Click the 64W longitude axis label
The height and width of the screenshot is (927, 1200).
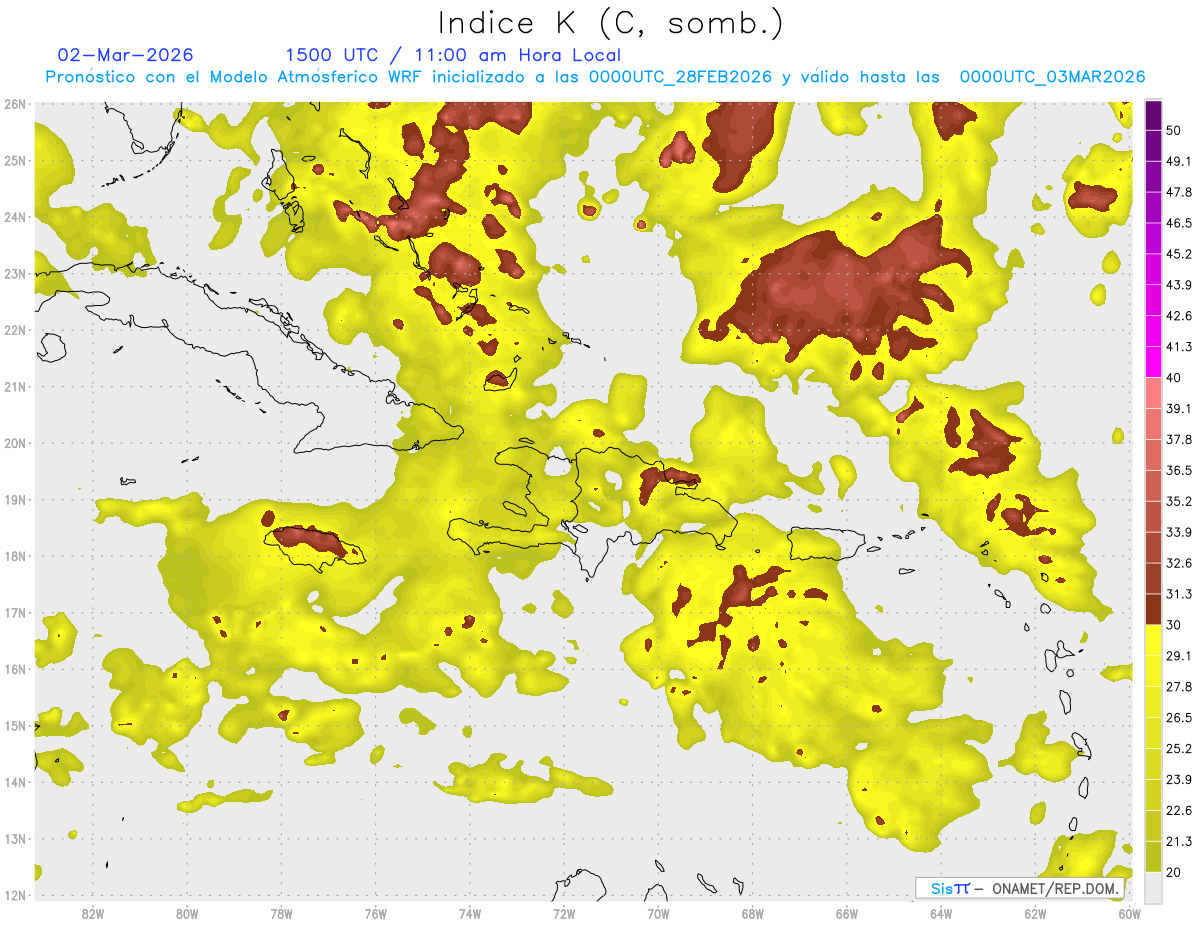(941, 913)
